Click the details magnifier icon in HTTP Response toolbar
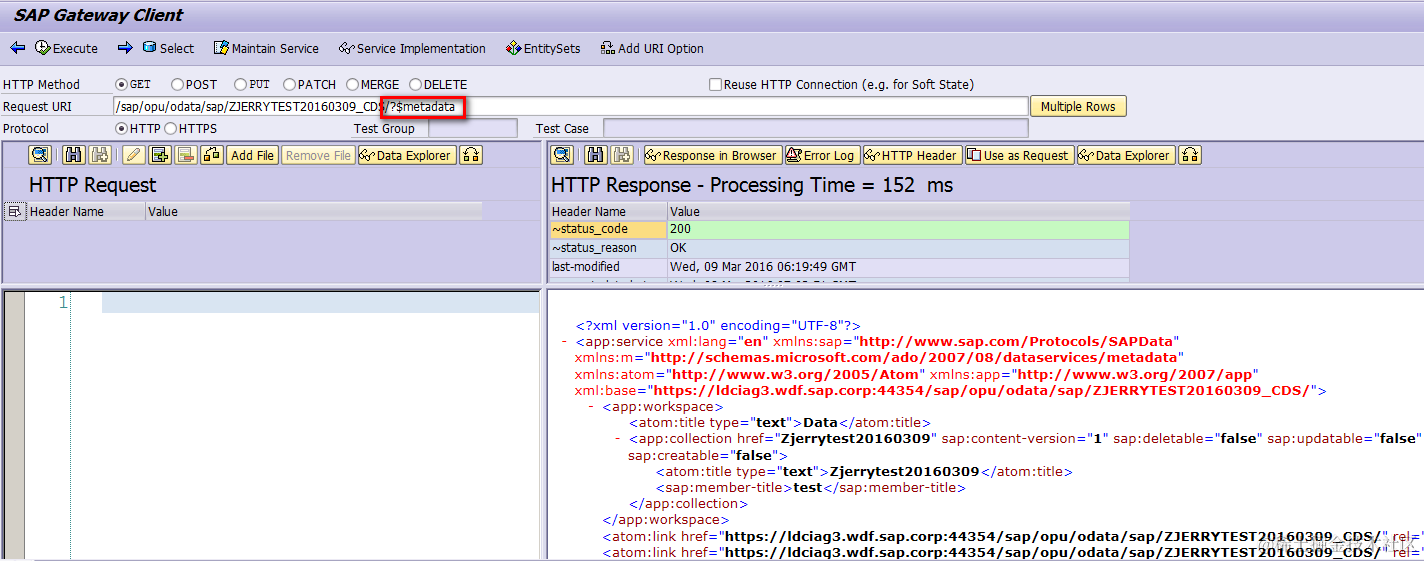Image resolution: width=1424 pixels, height=561 pixels. point(562,155)
